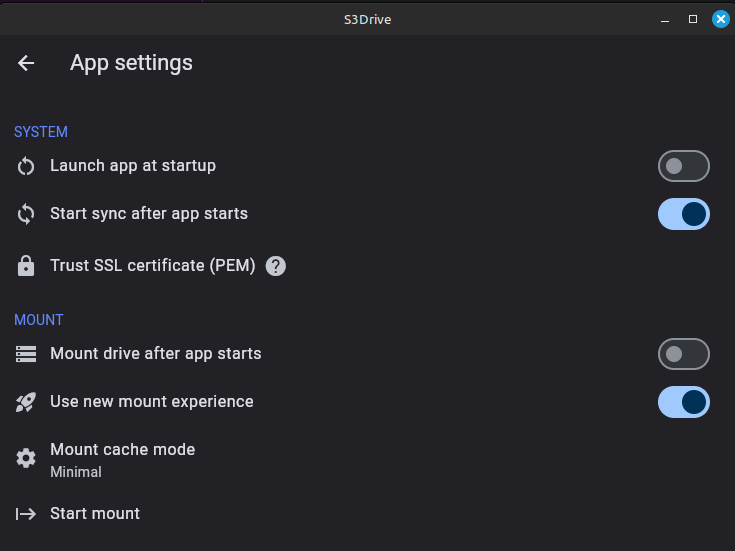Turn on Mount drive after app starts
Screen dimensions: 735x551
tap(683, 354)
